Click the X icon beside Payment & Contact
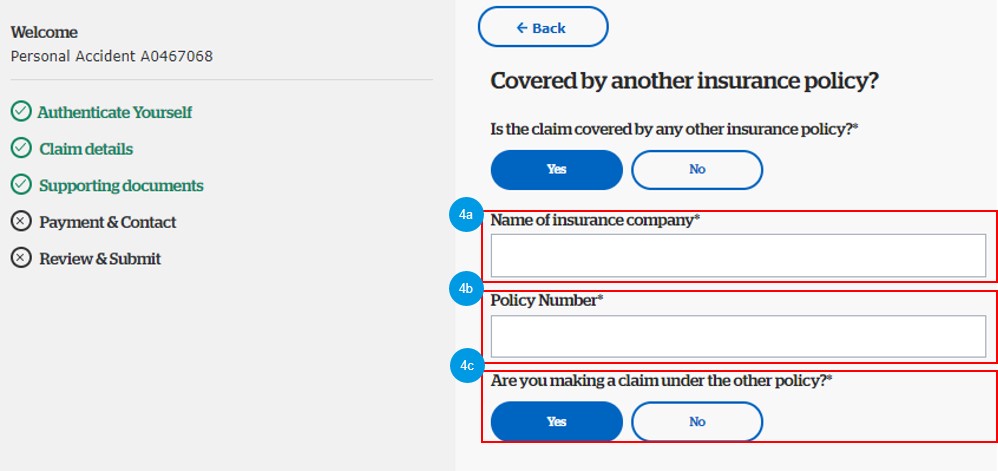 [x=20, y=222]
